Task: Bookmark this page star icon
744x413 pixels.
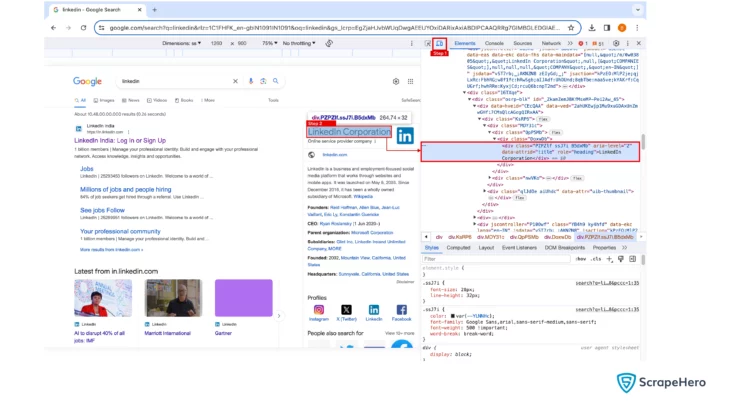Action: tap(571, 28)
